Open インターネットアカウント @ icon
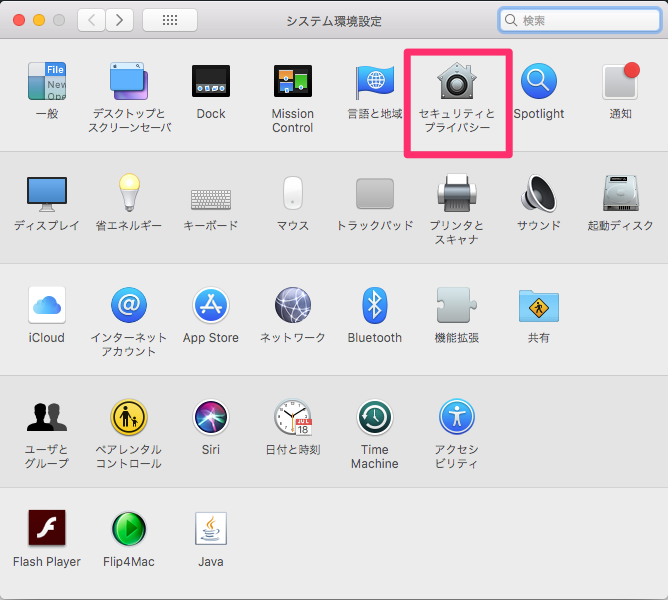This screenshot has width=668, height=600. pyautogui.click(x=129, y=305)
